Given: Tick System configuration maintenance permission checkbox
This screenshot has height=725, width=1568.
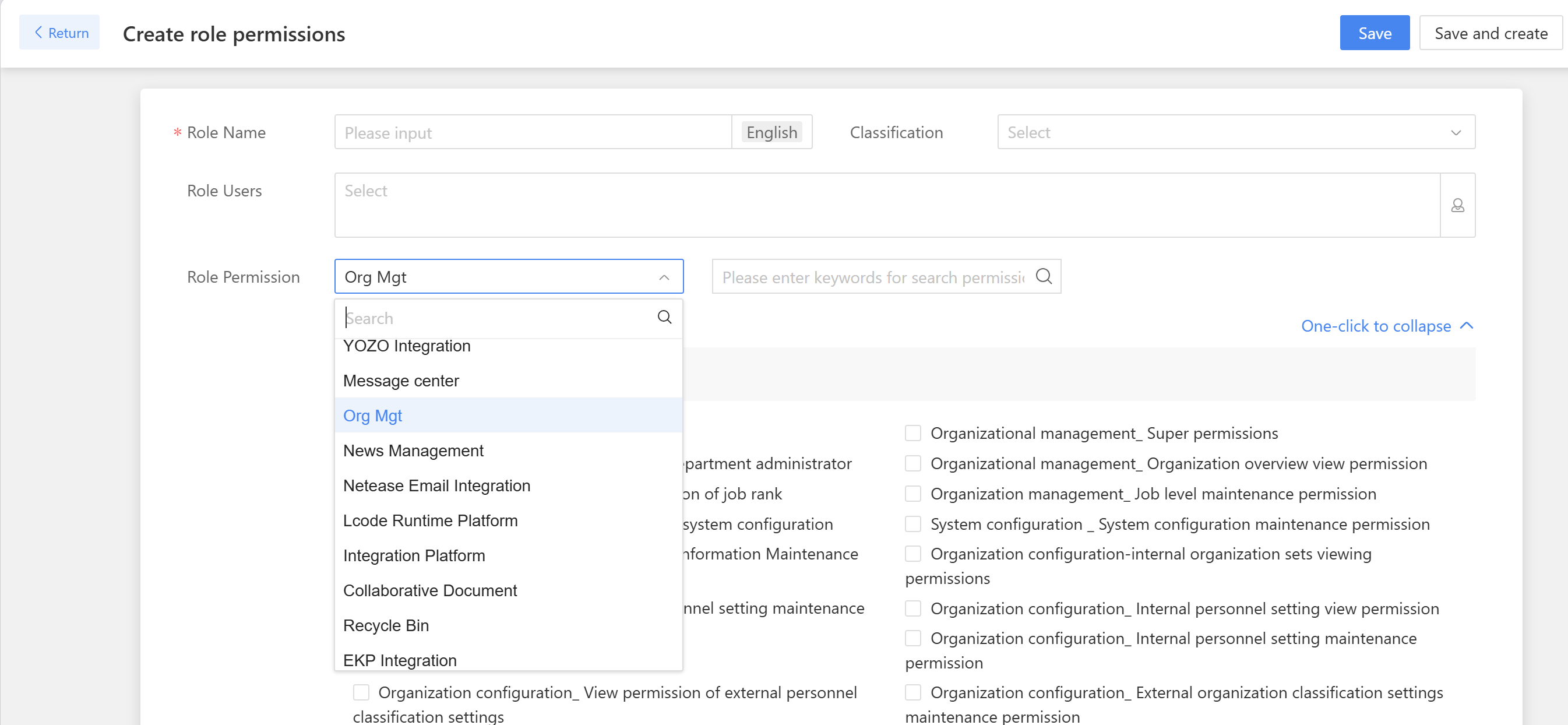Looking at the screenshot, I should pos(912,524).
